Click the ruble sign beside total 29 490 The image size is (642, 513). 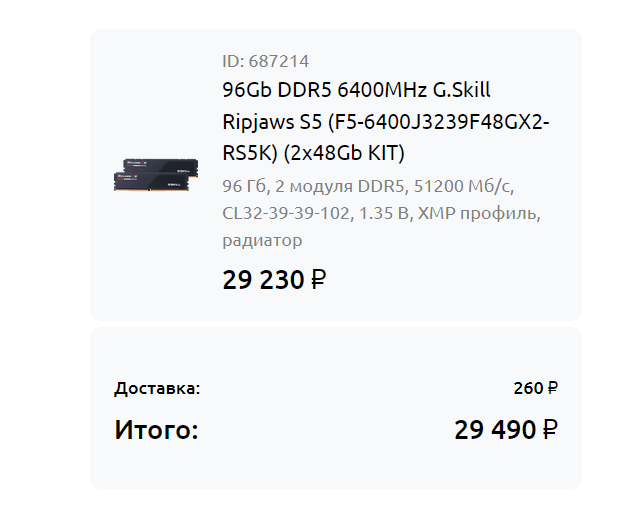(550, 430)
